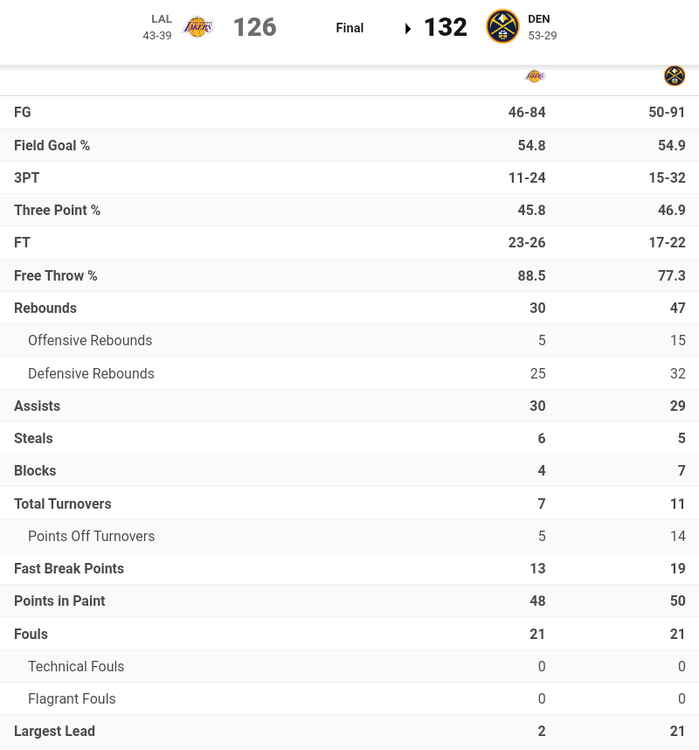Select the Rebounds stat row label
The height and width of the screenshot is (750, 699).
click(45, 308)
